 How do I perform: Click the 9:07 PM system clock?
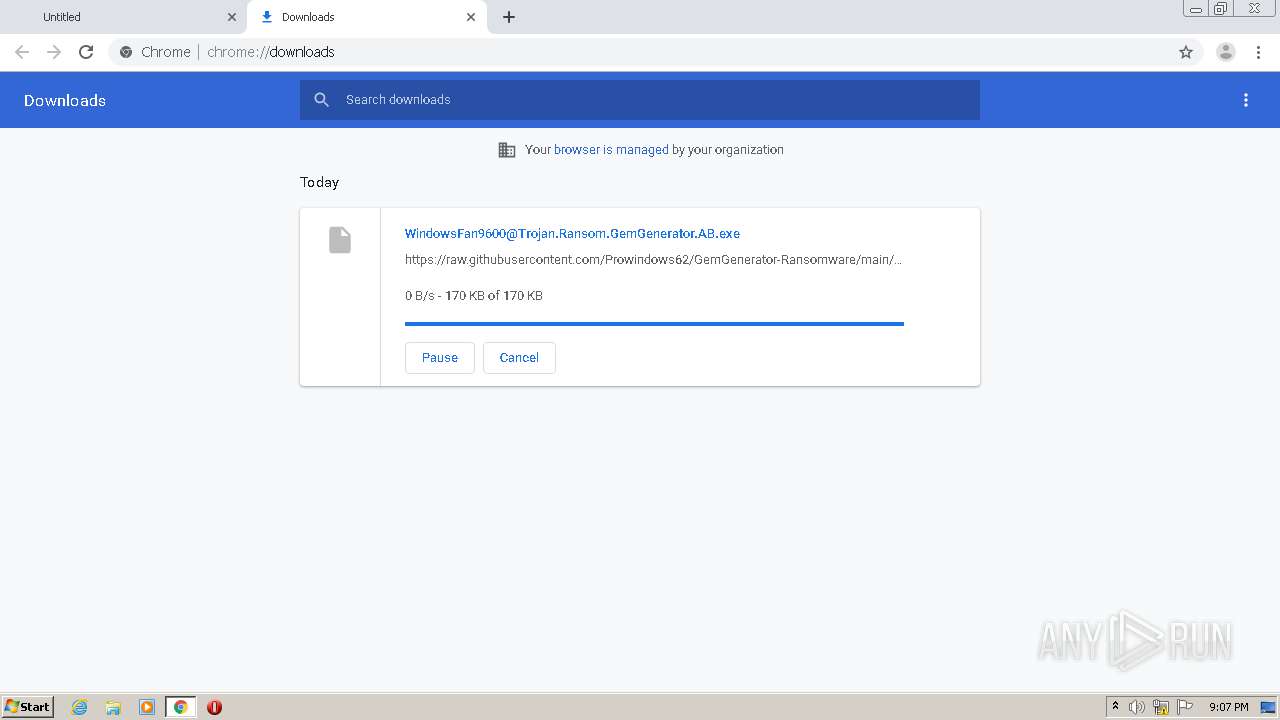click(1229, 707)
